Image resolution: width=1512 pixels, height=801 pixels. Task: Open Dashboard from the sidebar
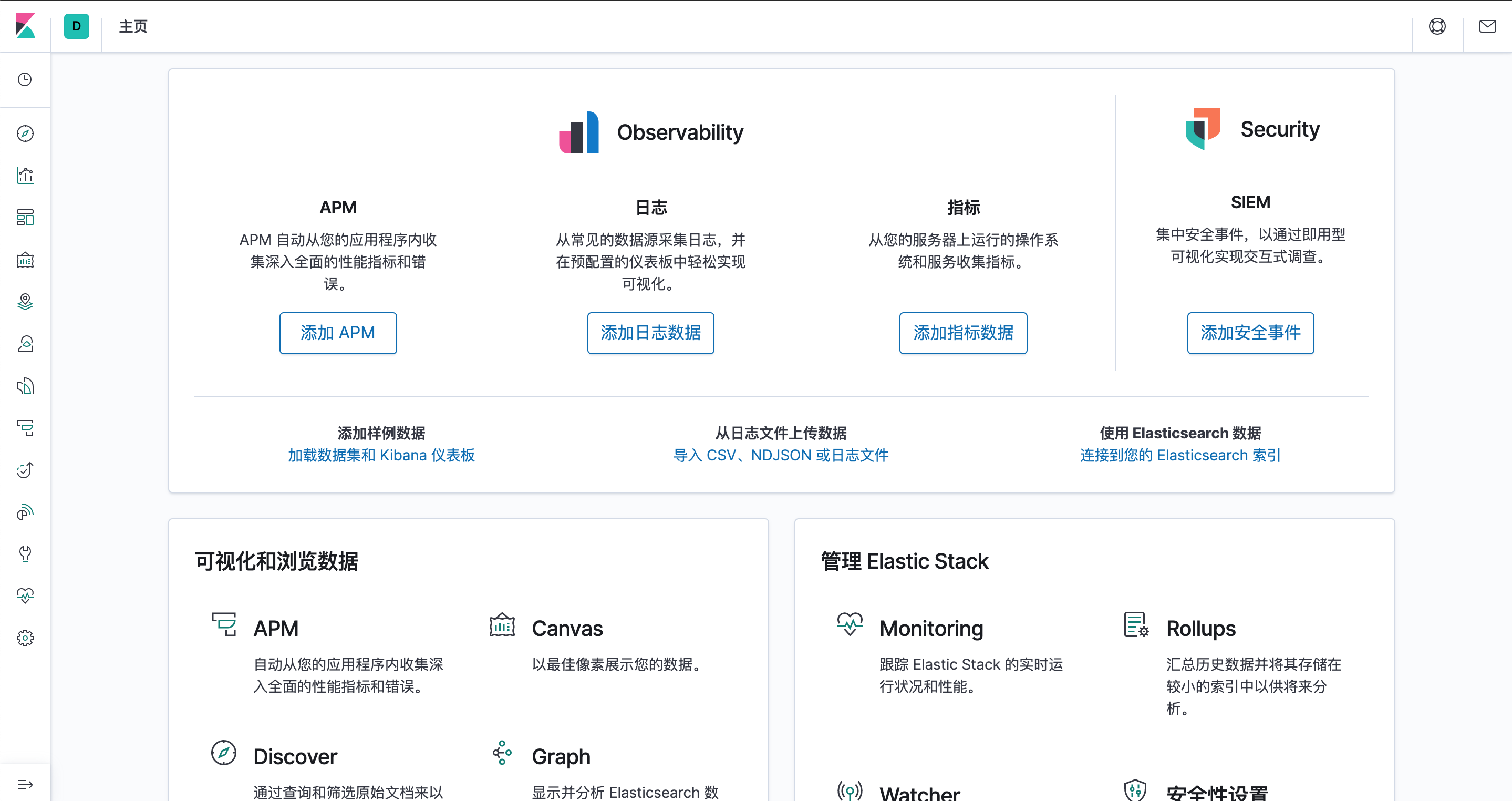(x=25, y=217)
